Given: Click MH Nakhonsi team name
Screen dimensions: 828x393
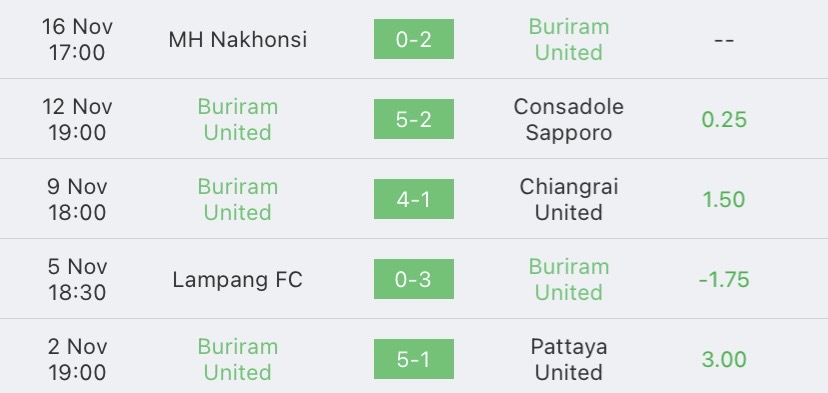Looking at the screenshot, I should (x=238, y=40).
